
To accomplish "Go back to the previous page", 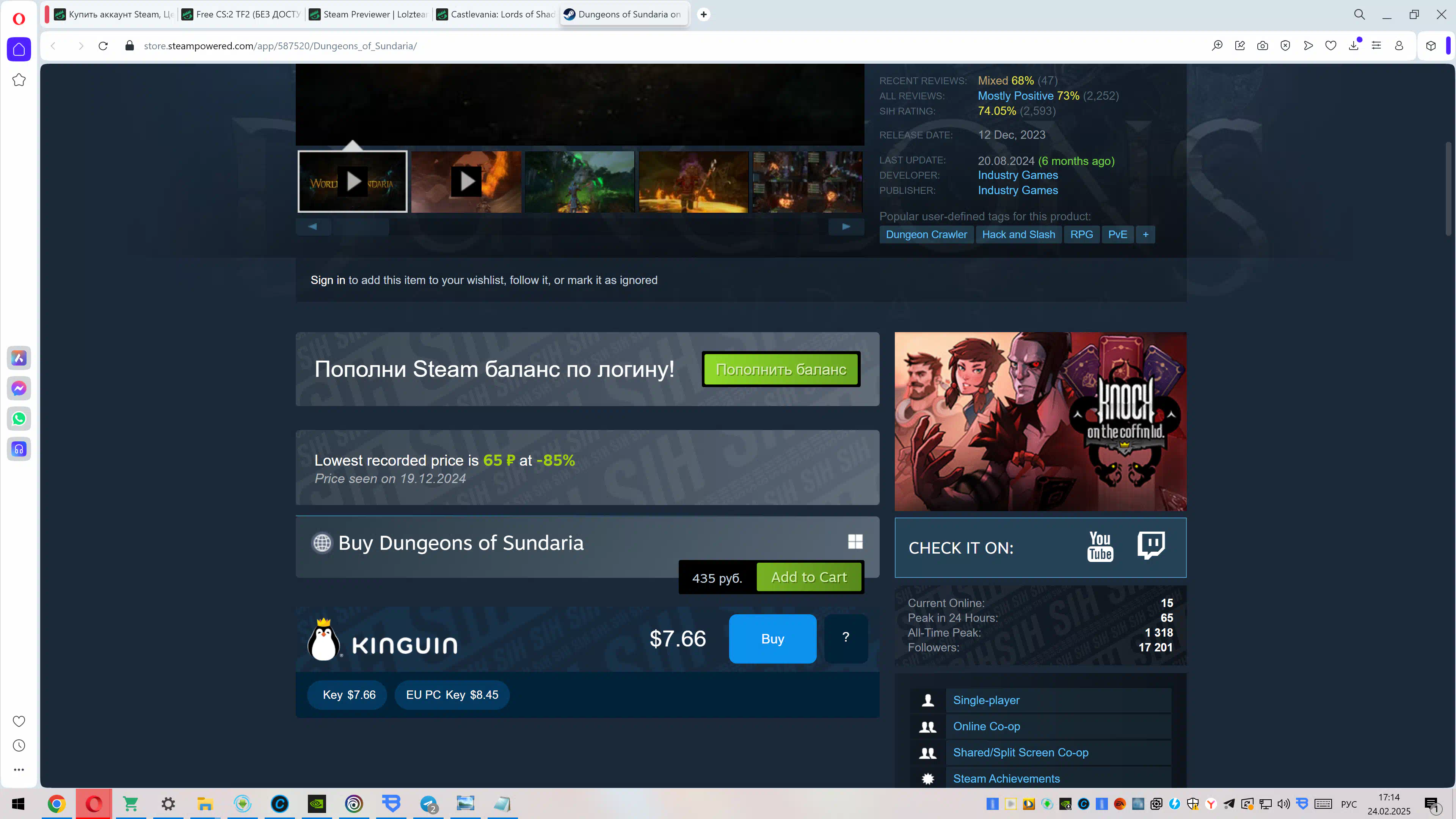I will tap(53, 46).
